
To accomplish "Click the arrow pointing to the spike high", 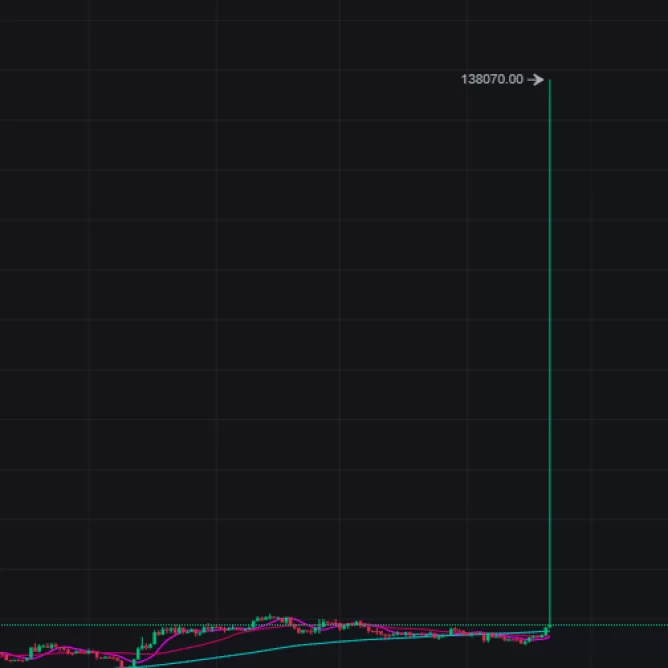I will point(535,79).
